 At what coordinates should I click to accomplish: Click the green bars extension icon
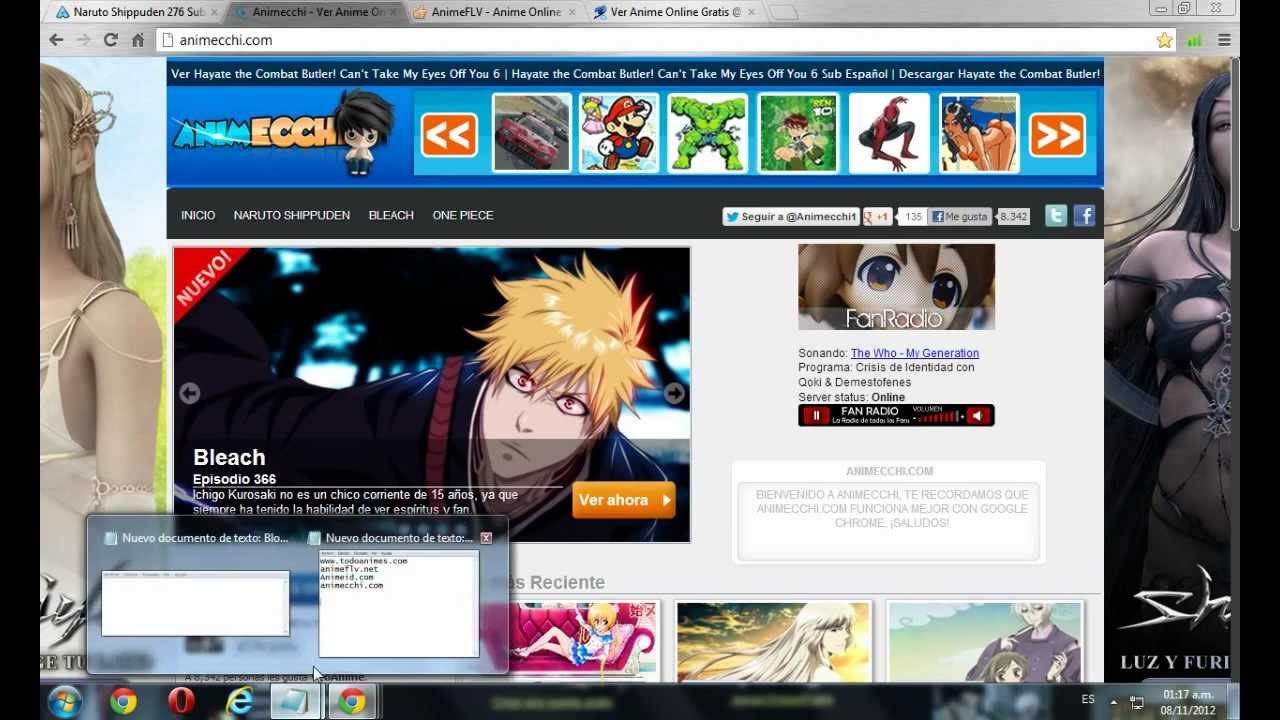pos(1194,40)
